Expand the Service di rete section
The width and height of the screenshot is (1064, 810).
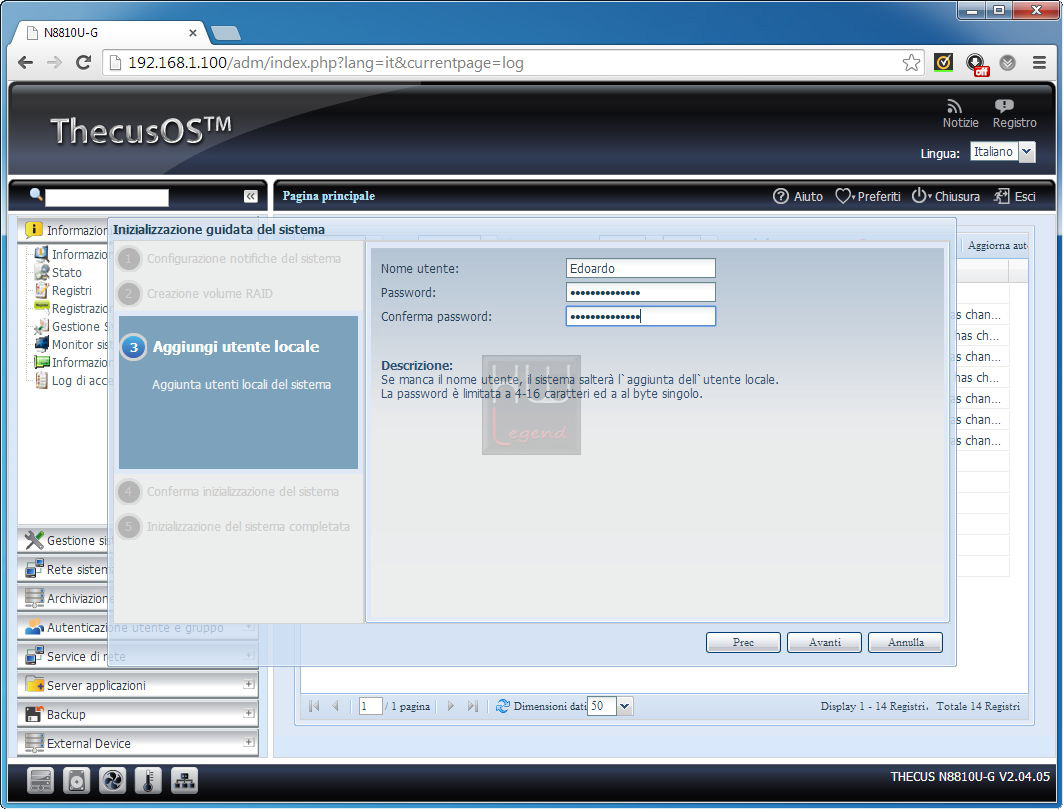(248, 655)
